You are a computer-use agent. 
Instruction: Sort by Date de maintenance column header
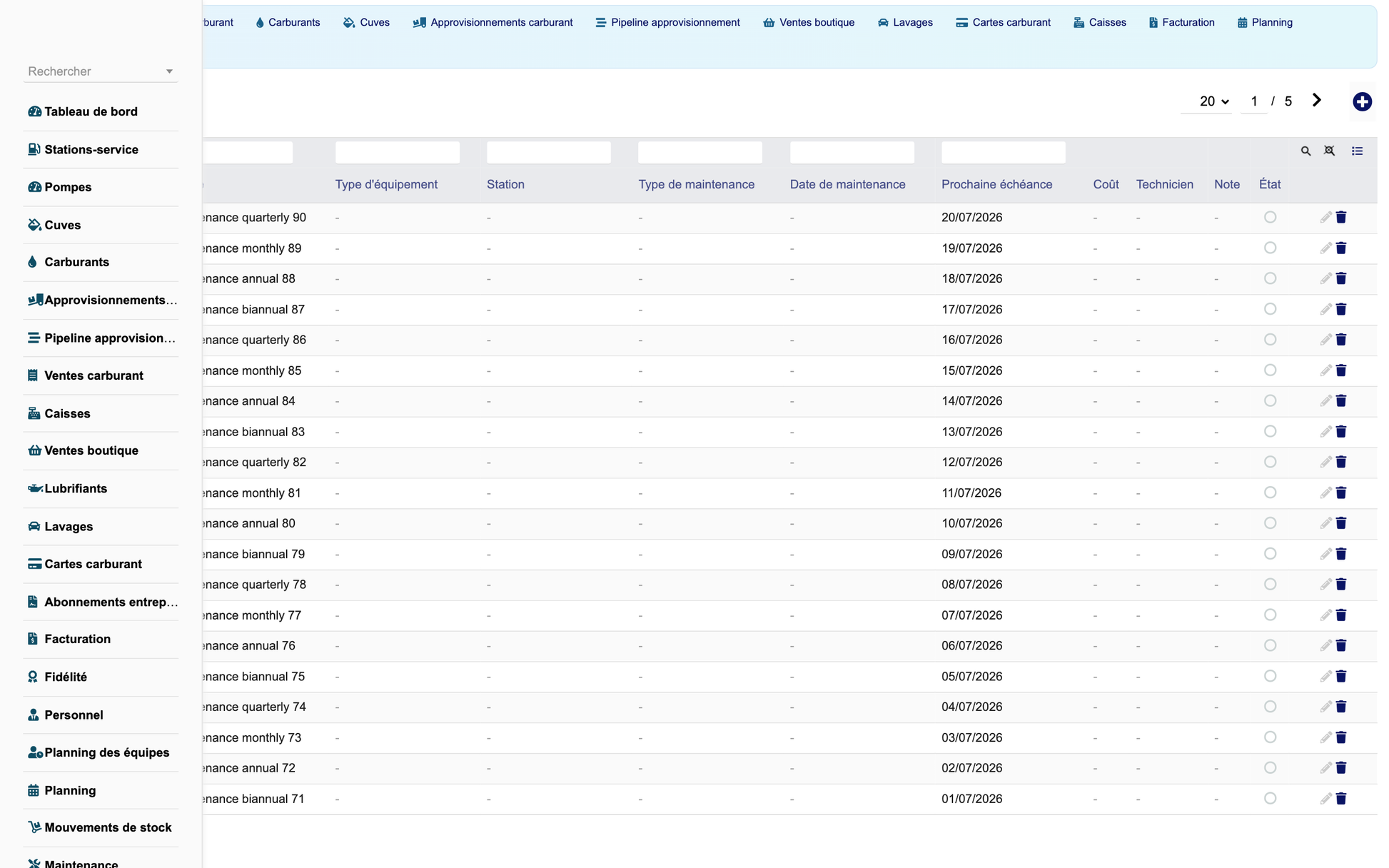pyautogui.click(x=847, y=184)
